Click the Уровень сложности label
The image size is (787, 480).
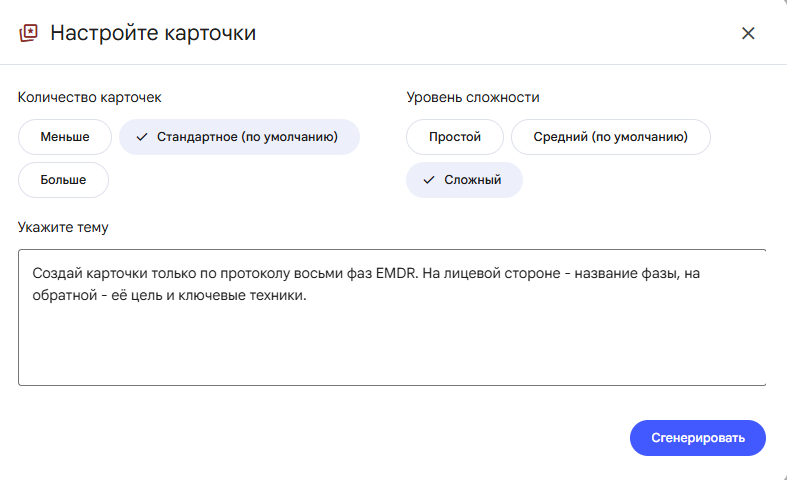tap(473, 97)
